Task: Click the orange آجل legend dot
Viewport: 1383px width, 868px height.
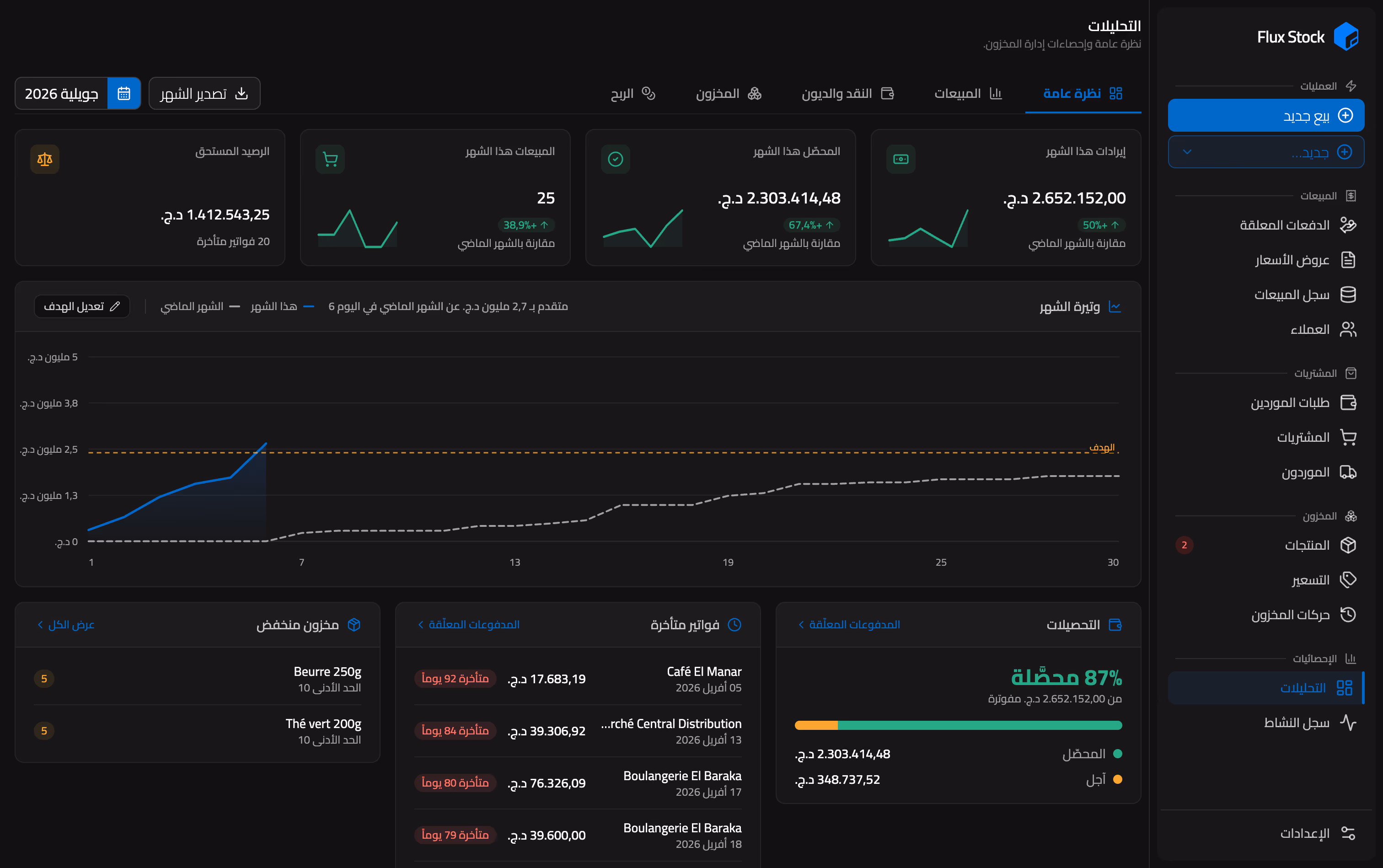Action: pos(1117,780)
